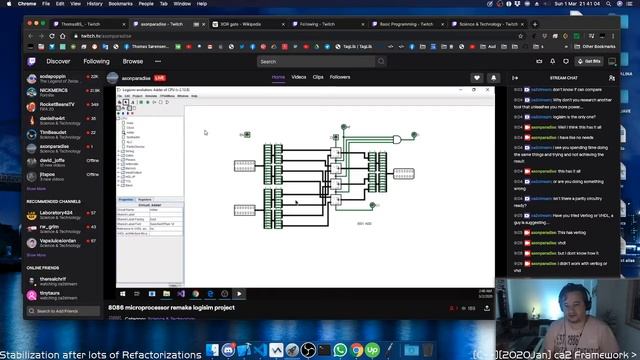The image size is (640, 360).
Task: Click Windows Start in streamed taskbar
Action: [122, 294]
